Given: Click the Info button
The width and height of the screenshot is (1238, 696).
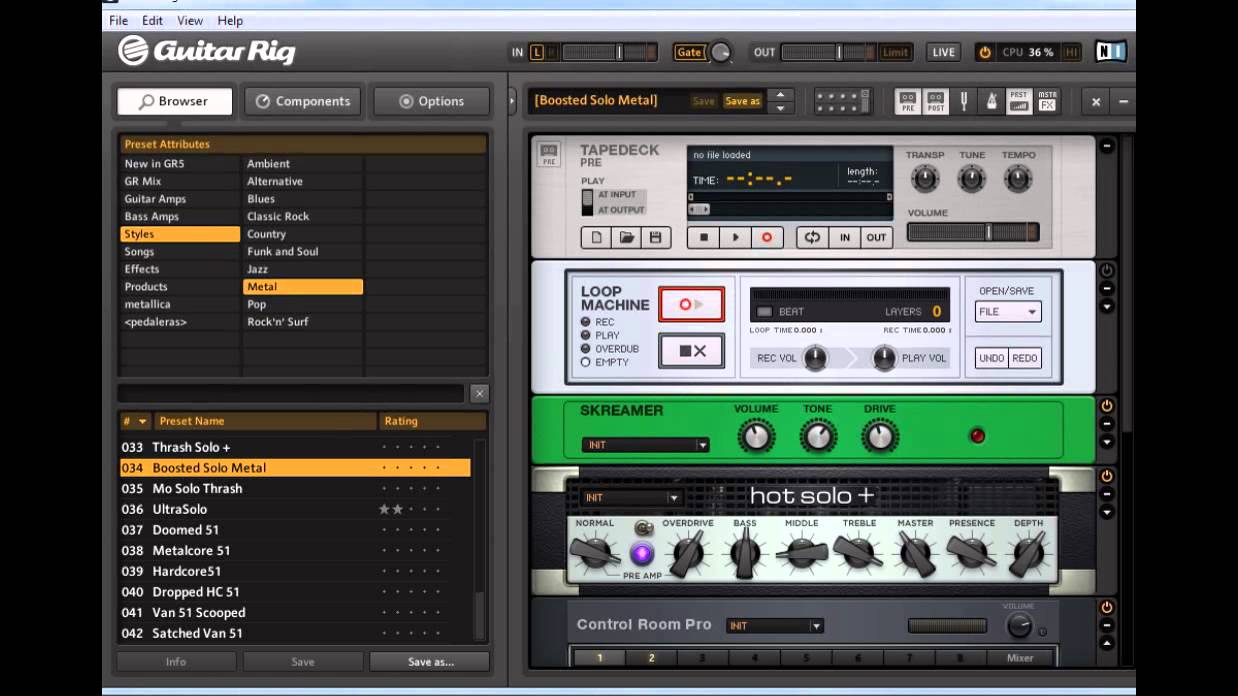Looking at the screenshot, I should point(176,661).
